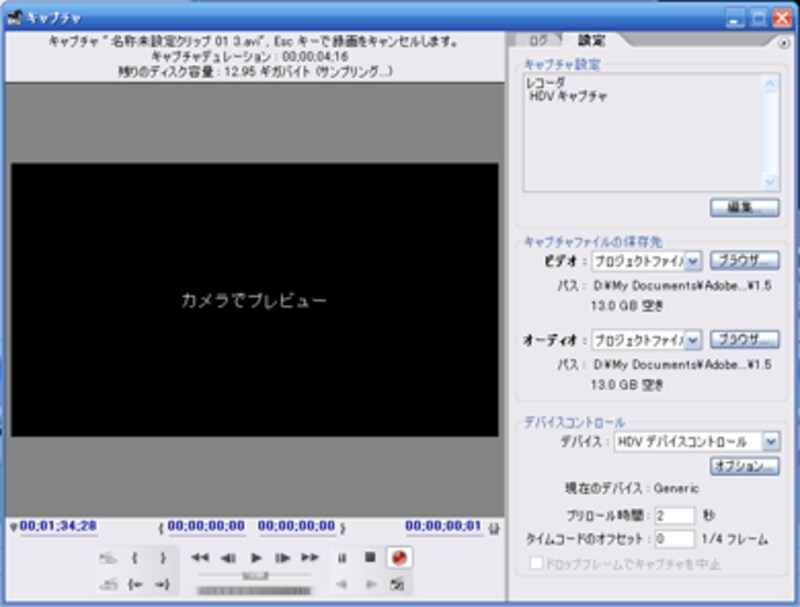Click the カメラでプレビュー preview area text
The image size is (800, 607).
point(254,300)
